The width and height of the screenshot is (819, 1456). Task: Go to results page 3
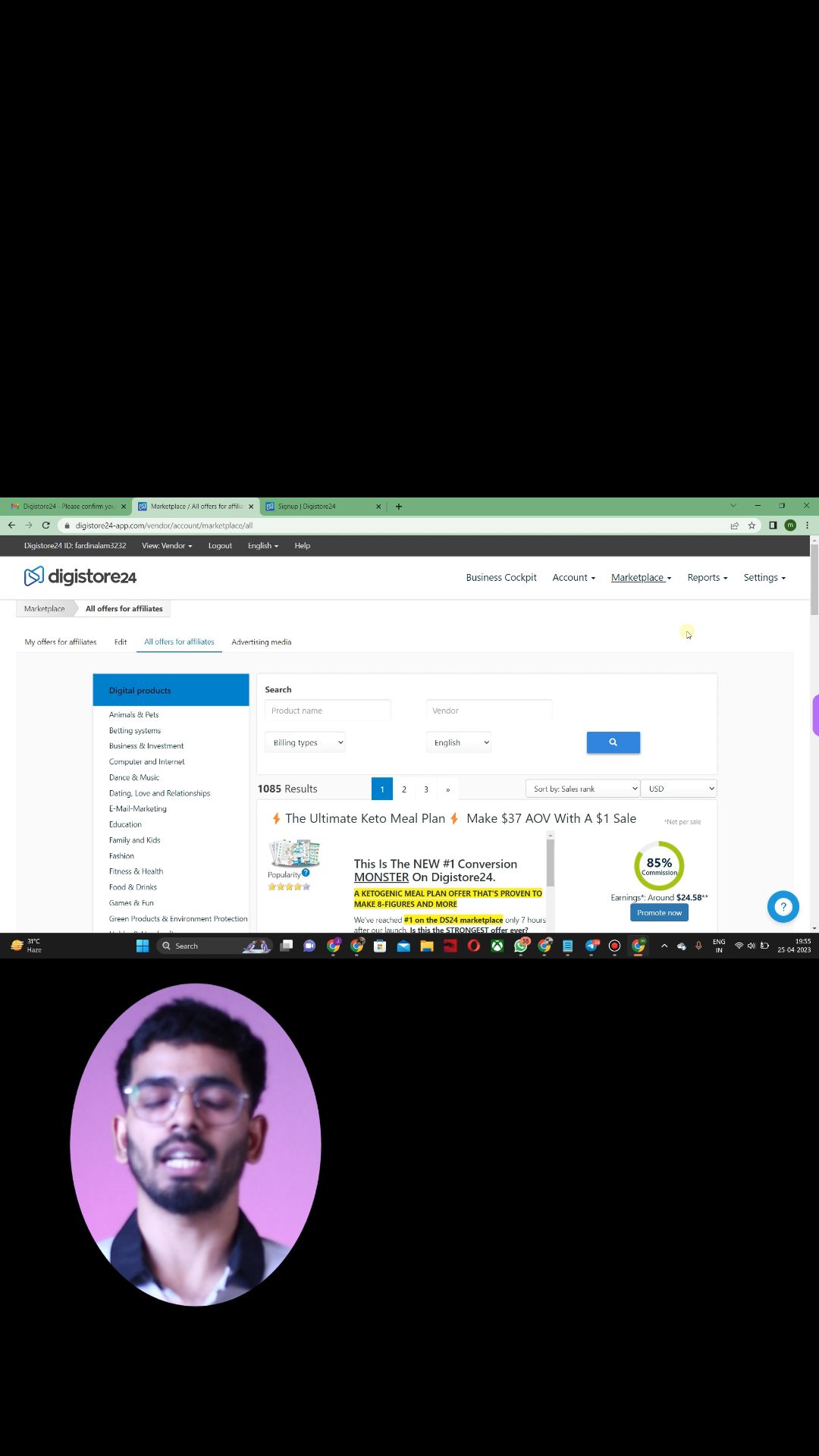(x=426, y=789)
